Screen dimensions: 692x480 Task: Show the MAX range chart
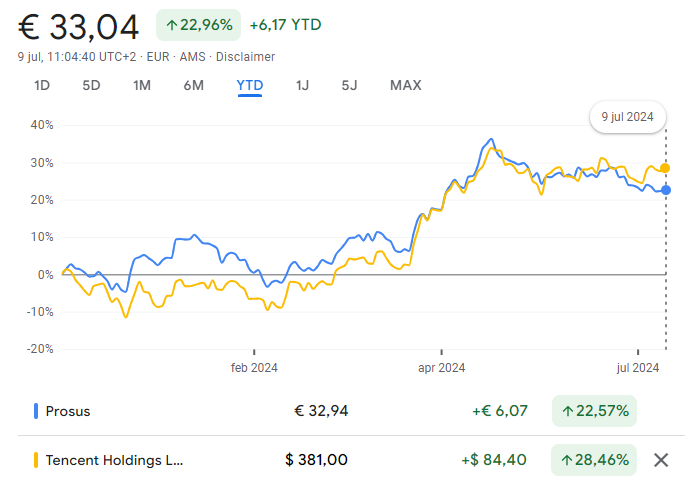click(406, 85)
